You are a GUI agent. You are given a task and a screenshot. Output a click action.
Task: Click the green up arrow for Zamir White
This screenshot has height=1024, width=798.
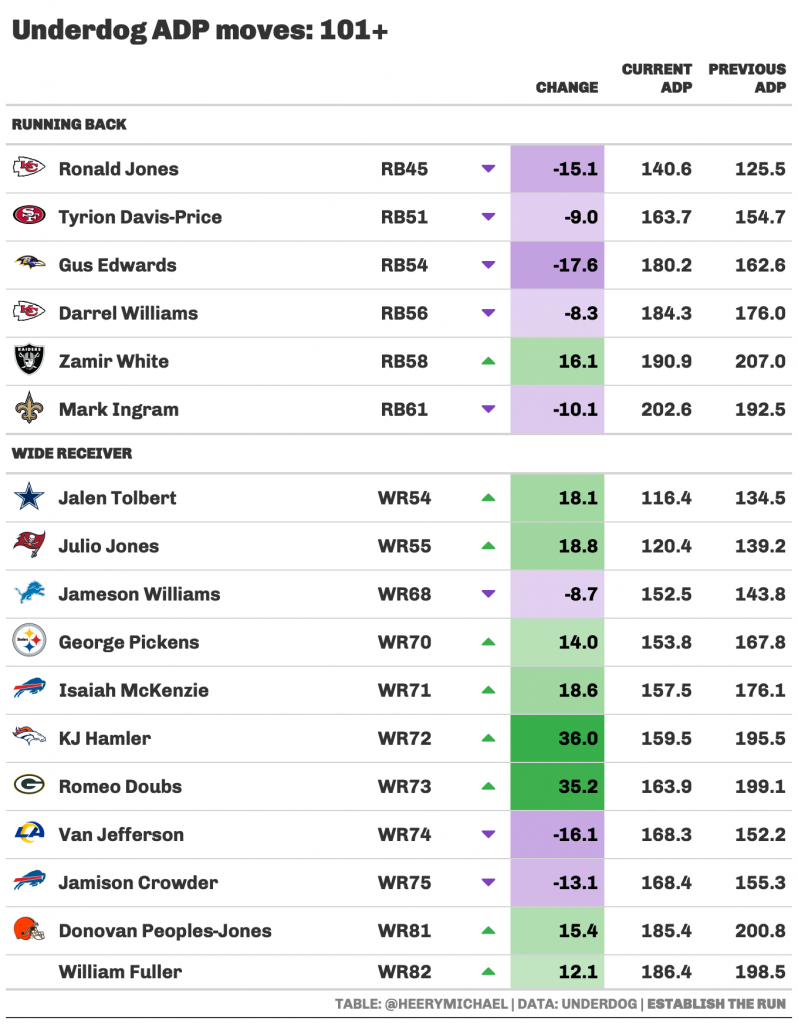(x=488, y=361)
